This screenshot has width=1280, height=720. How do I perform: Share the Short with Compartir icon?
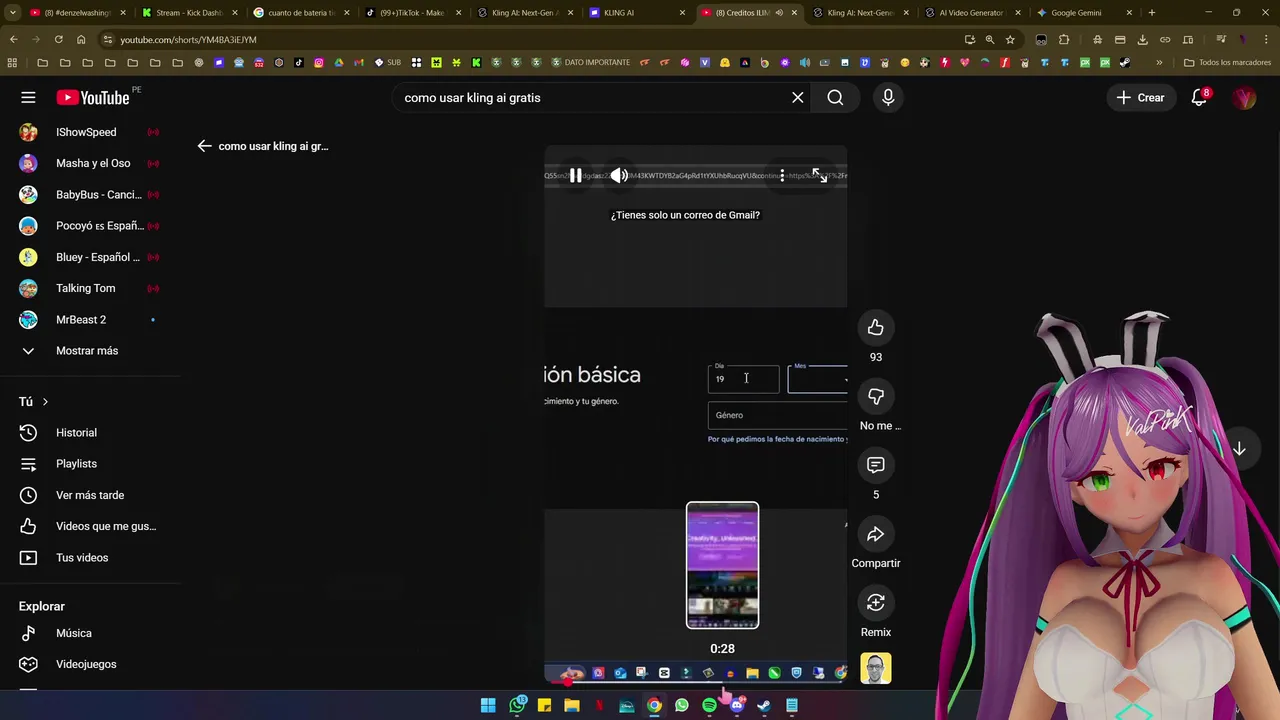pyautogui.click(x=876, y=534)
